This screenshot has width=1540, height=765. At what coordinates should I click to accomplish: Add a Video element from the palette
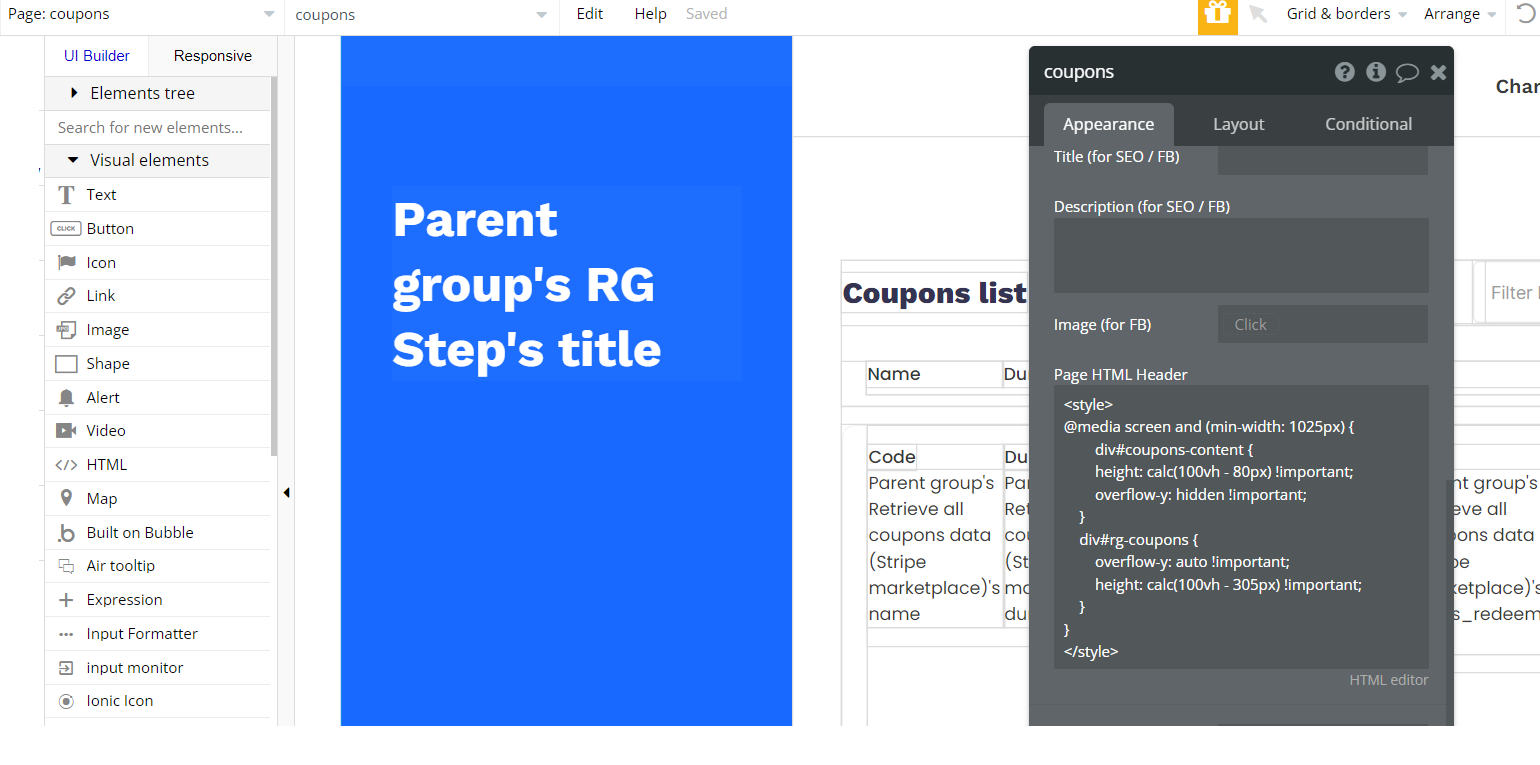point(158,431)
